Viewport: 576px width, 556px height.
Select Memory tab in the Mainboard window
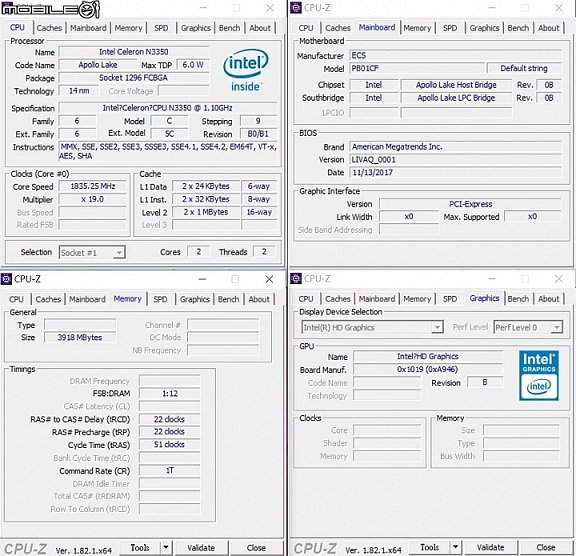(x=417, y=28)
